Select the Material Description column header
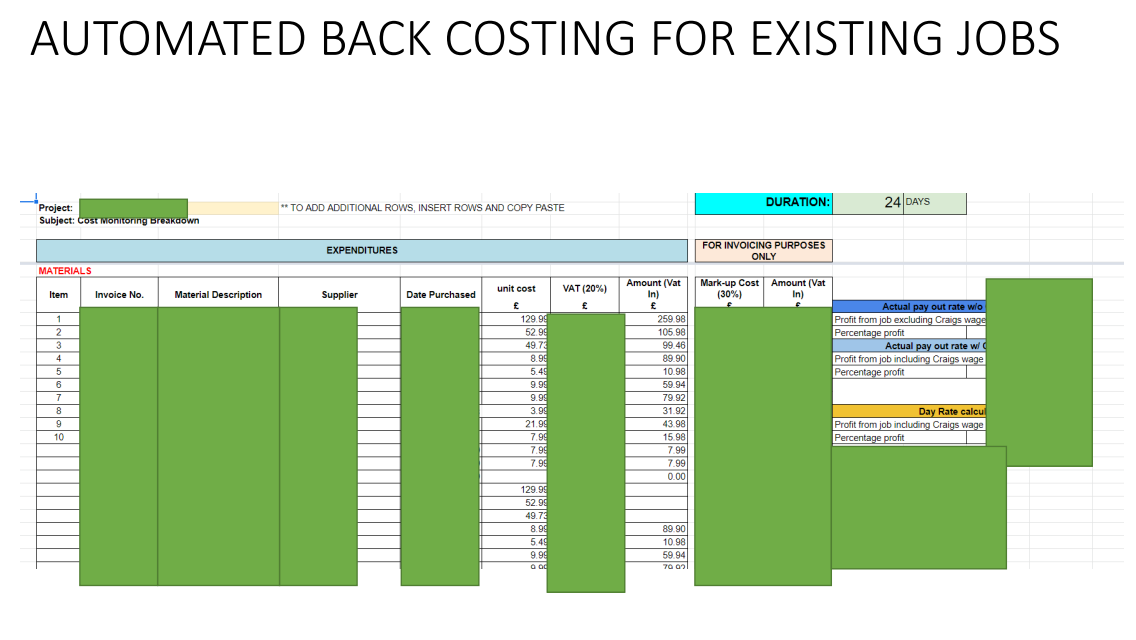The image size is (1136, 640). [218, 295]
